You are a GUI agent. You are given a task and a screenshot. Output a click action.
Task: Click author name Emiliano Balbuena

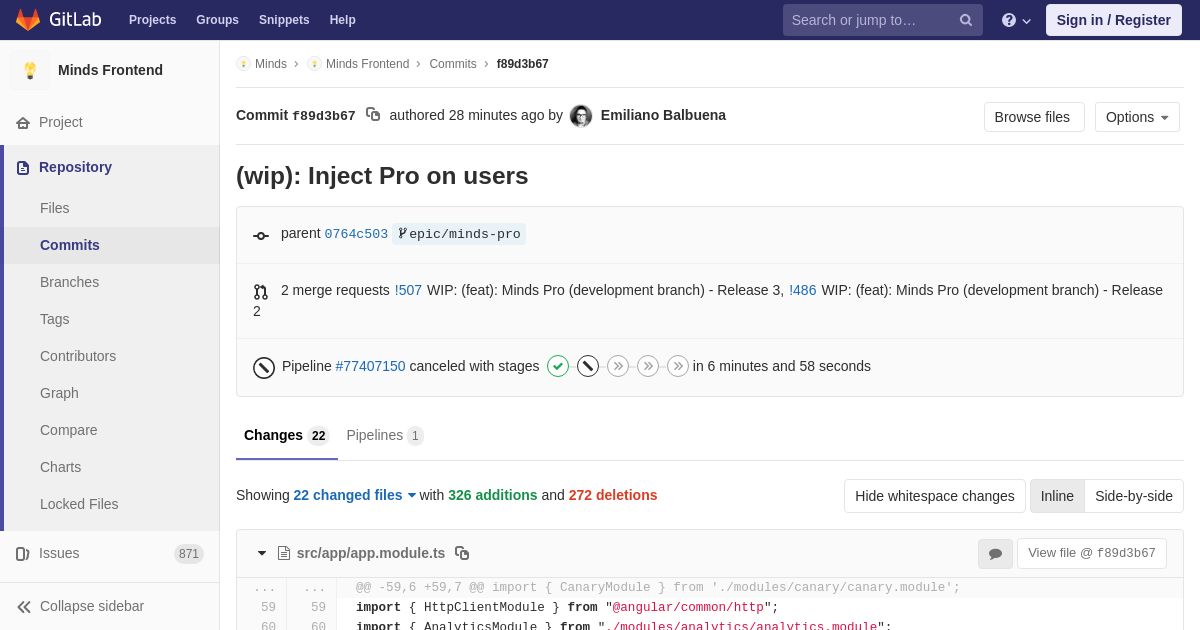(x=663, y=115)
